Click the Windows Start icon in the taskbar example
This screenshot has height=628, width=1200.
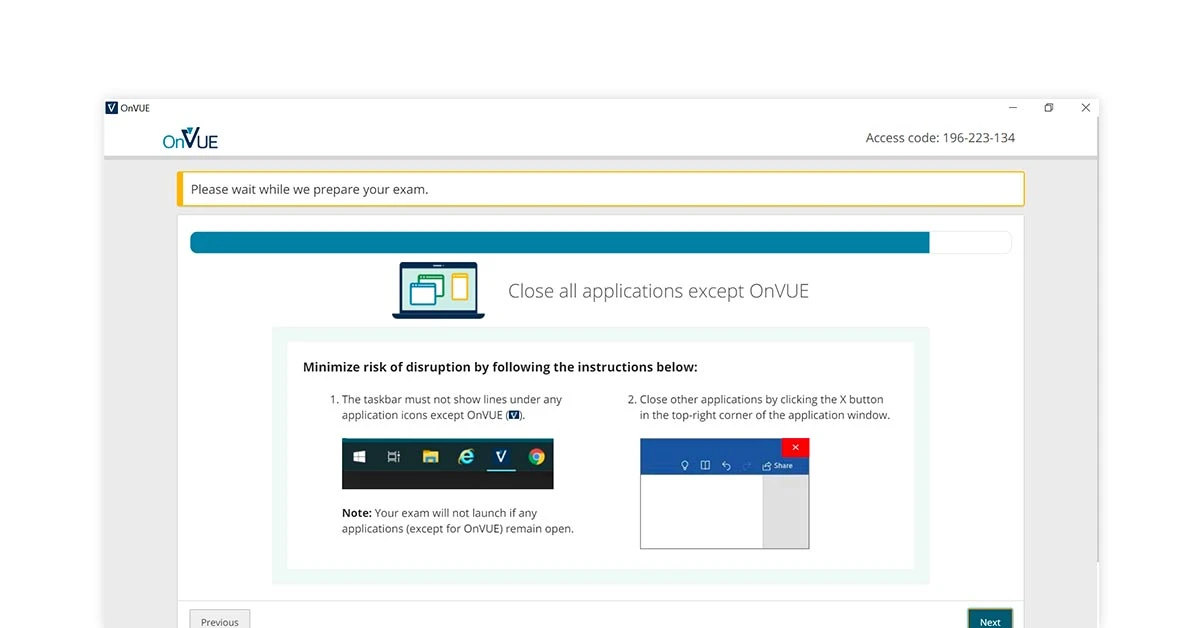point(360,457)
